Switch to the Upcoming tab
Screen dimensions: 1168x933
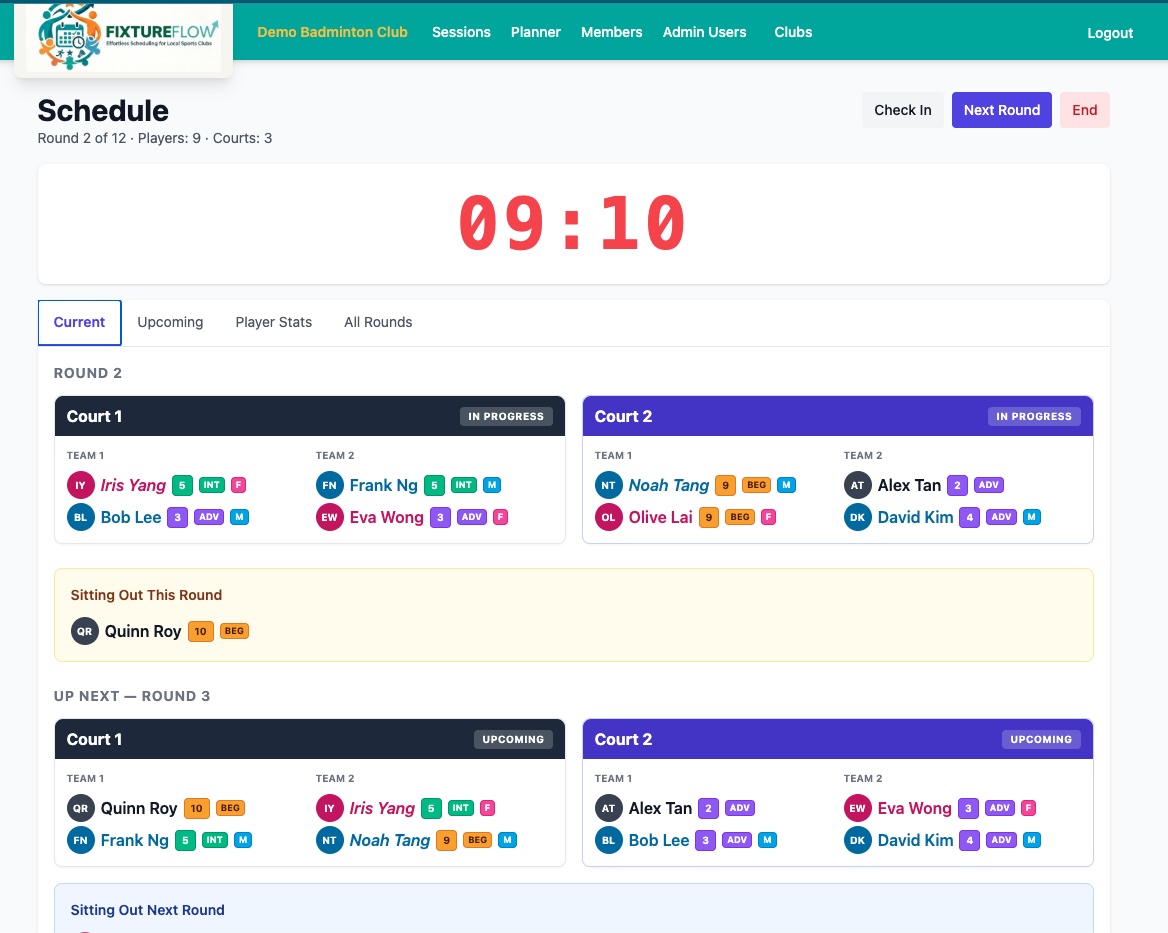170,322
